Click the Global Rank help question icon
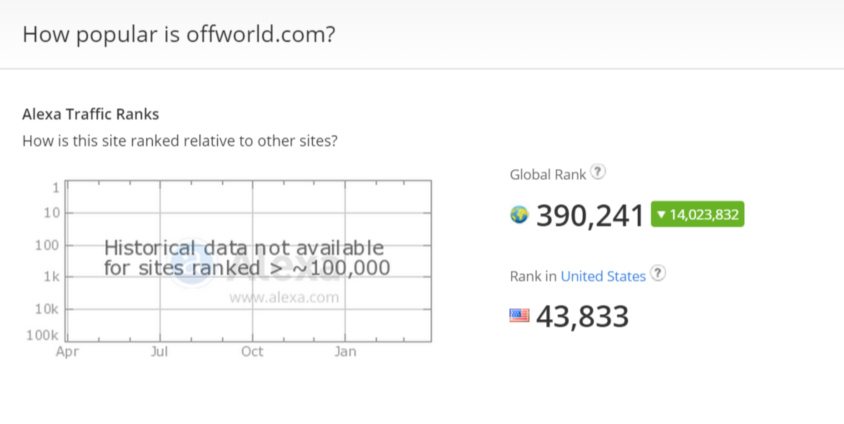This screenshot has height=424, width=844. pyautogui.click(x=598, y=172)
